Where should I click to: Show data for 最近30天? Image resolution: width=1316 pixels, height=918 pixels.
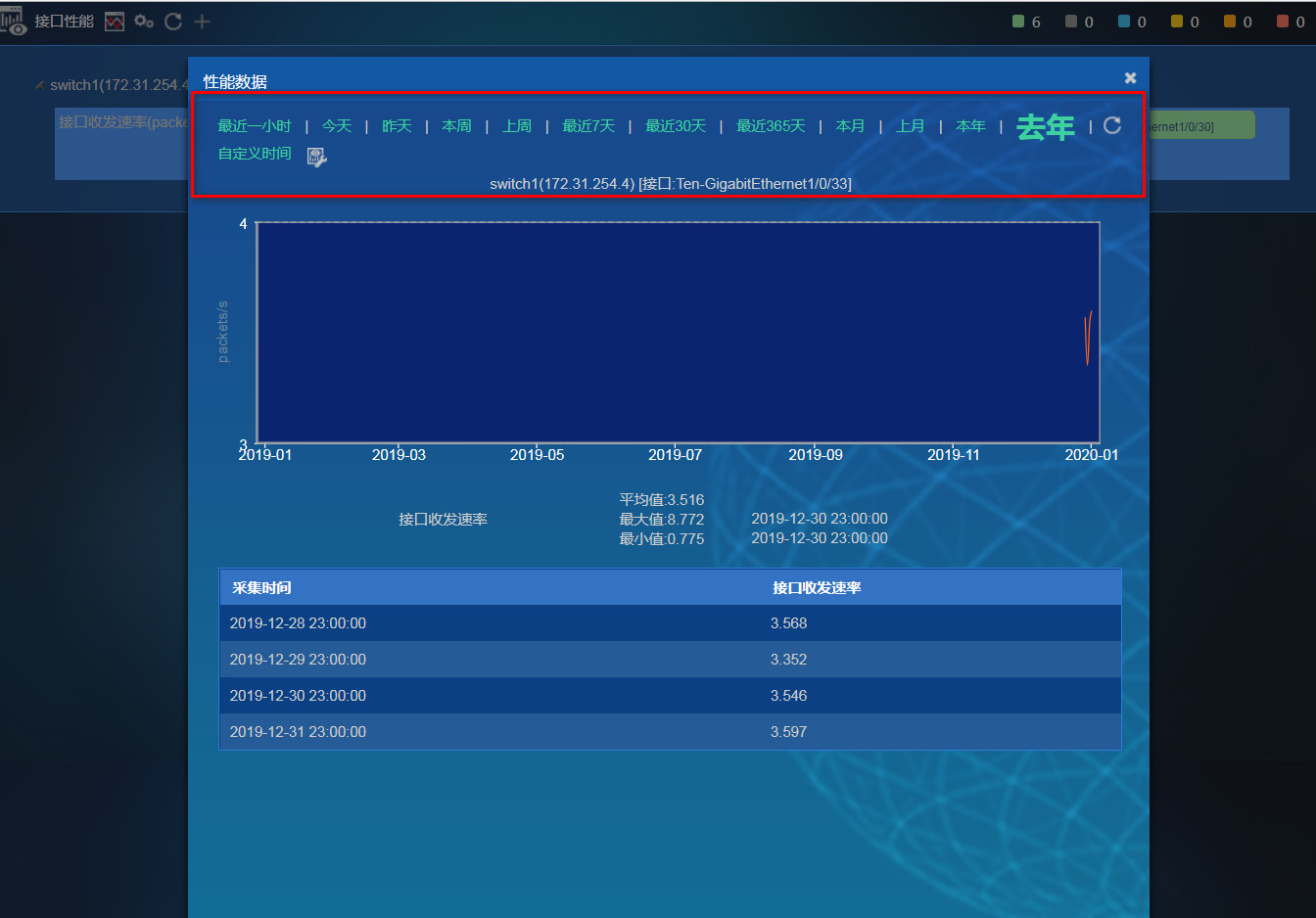pyautogui.click(x=676, y=126)
